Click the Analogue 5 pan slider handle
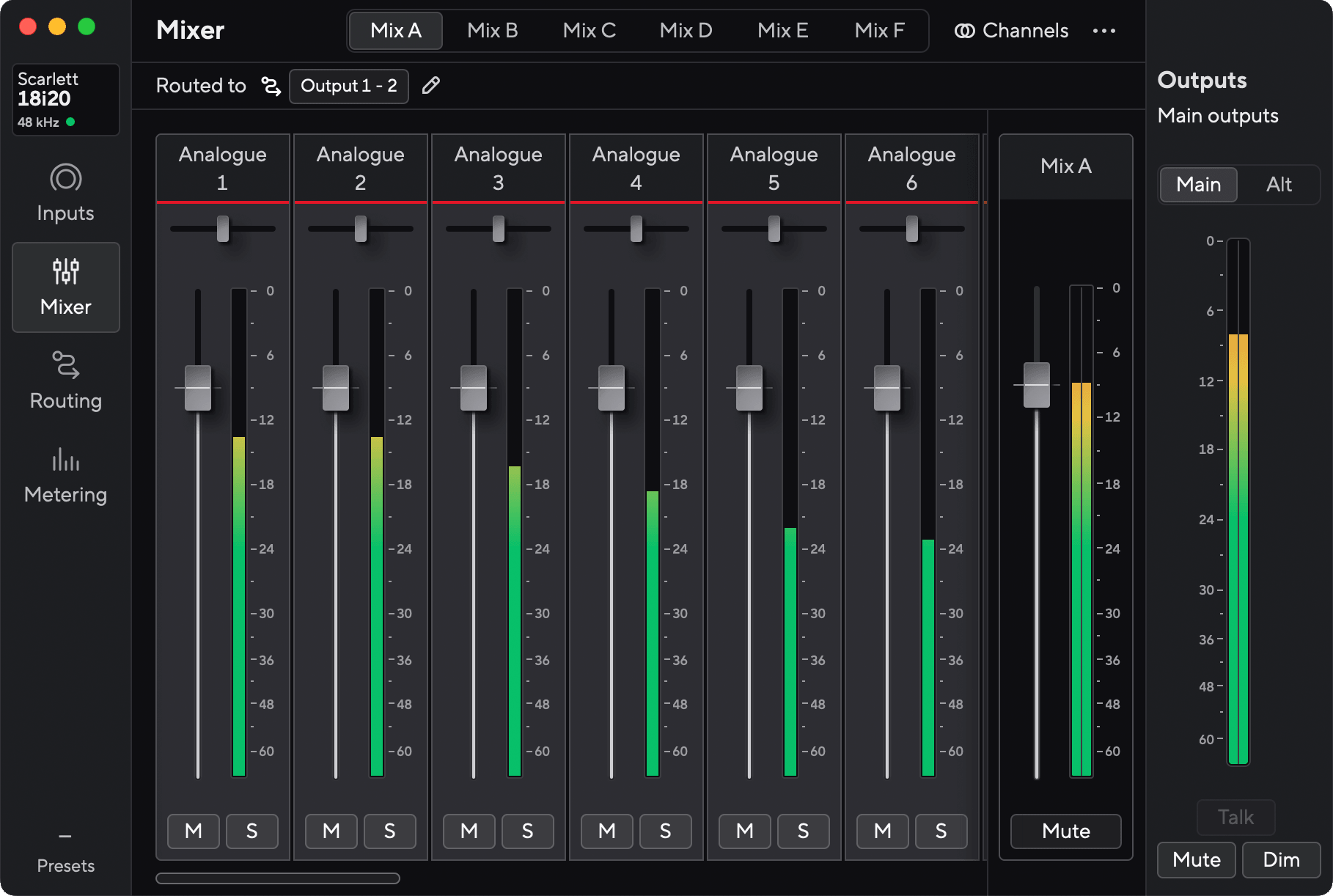Screen dimensions: 1333x896 click(x=774, y=229)
